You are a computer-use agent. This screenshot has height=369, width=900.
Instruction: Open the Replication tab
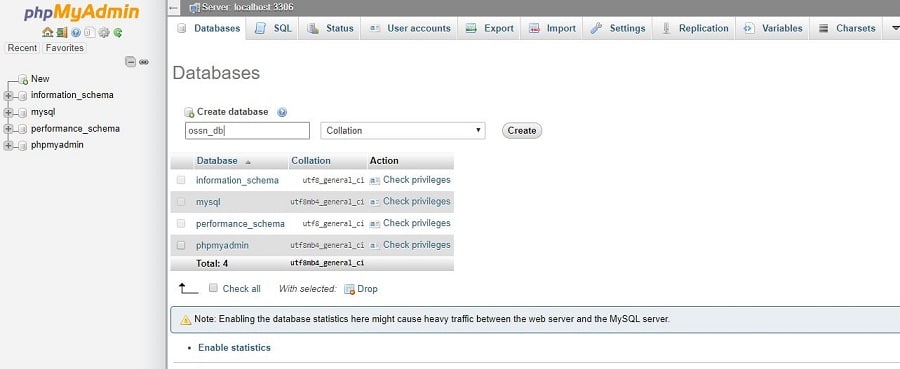click(x=695, y=28)
